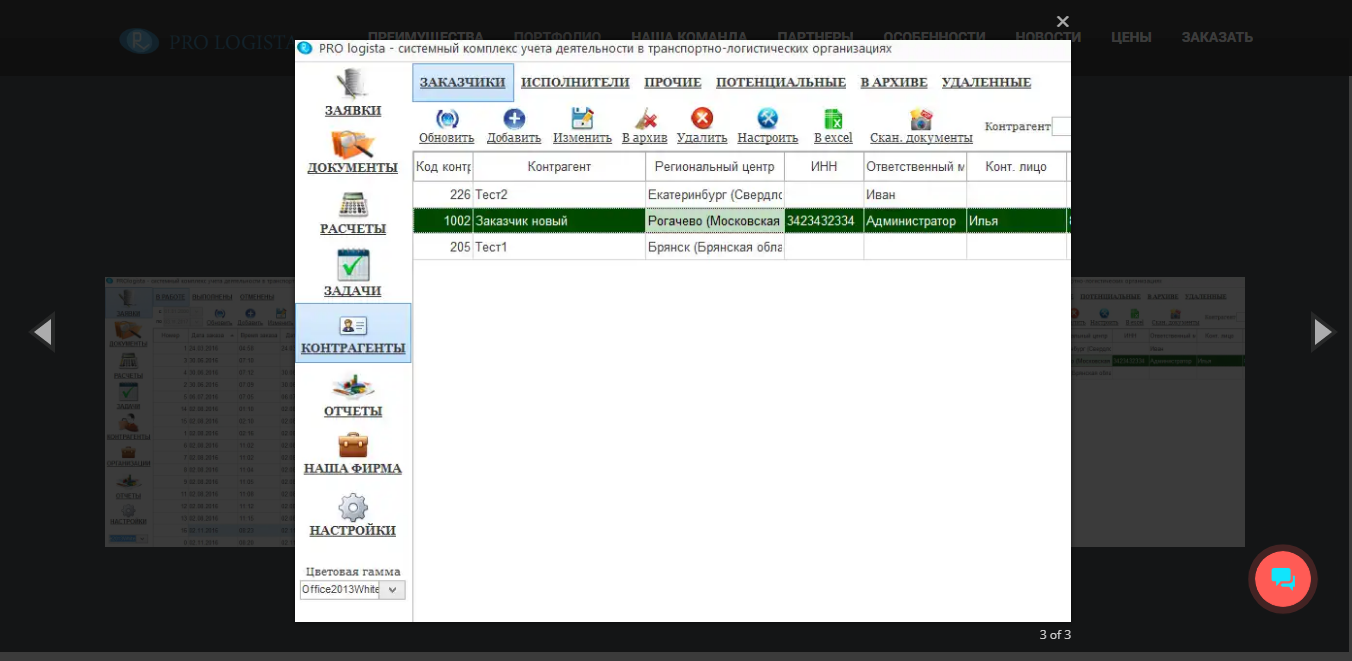Switch to the Потенциальные tab
Screen dimensions: 1352x661
click(x=780, y=82)
